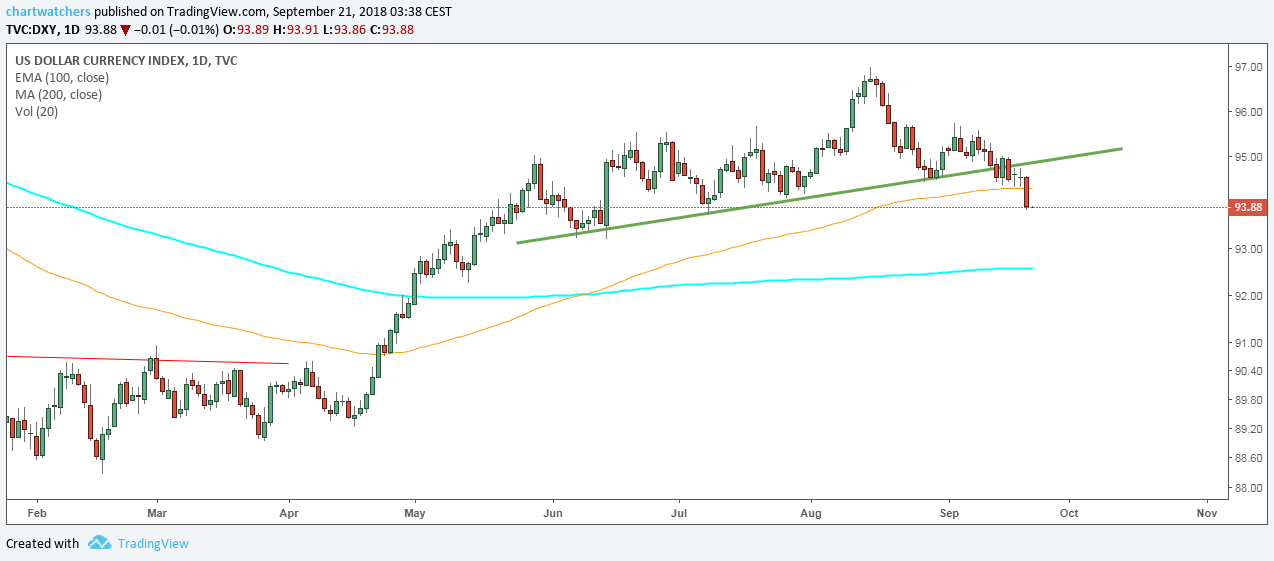Click the Oct date axis label
1274x561 pixels.
pyautogui.click(x=1068, y=512)
